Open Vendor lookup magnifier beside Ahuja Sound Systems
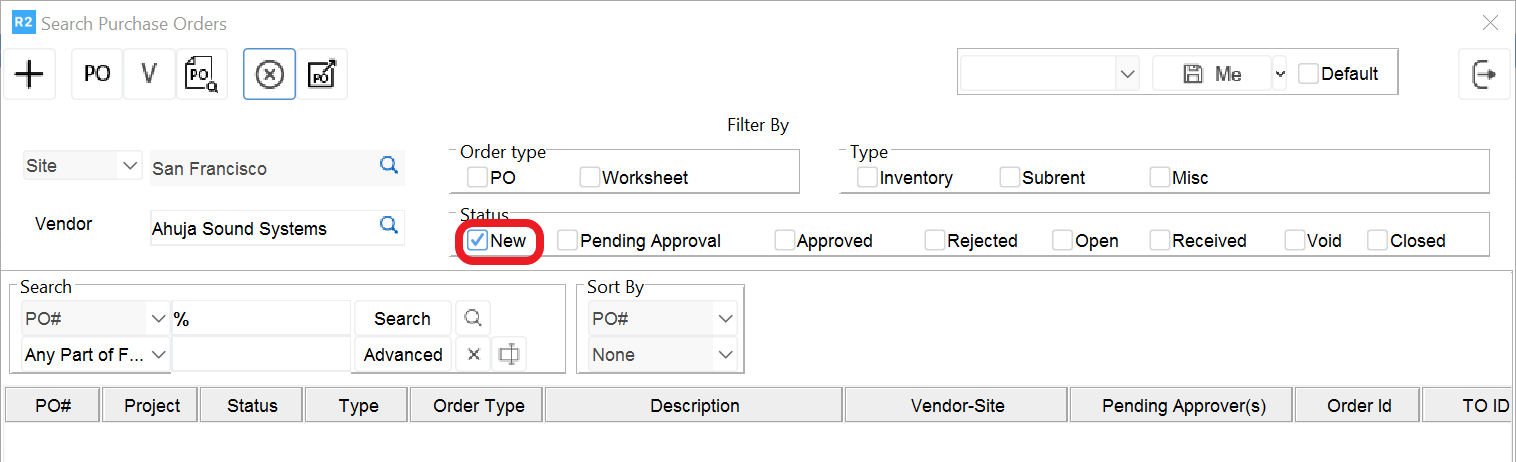1516x462 pixels. 389,225
